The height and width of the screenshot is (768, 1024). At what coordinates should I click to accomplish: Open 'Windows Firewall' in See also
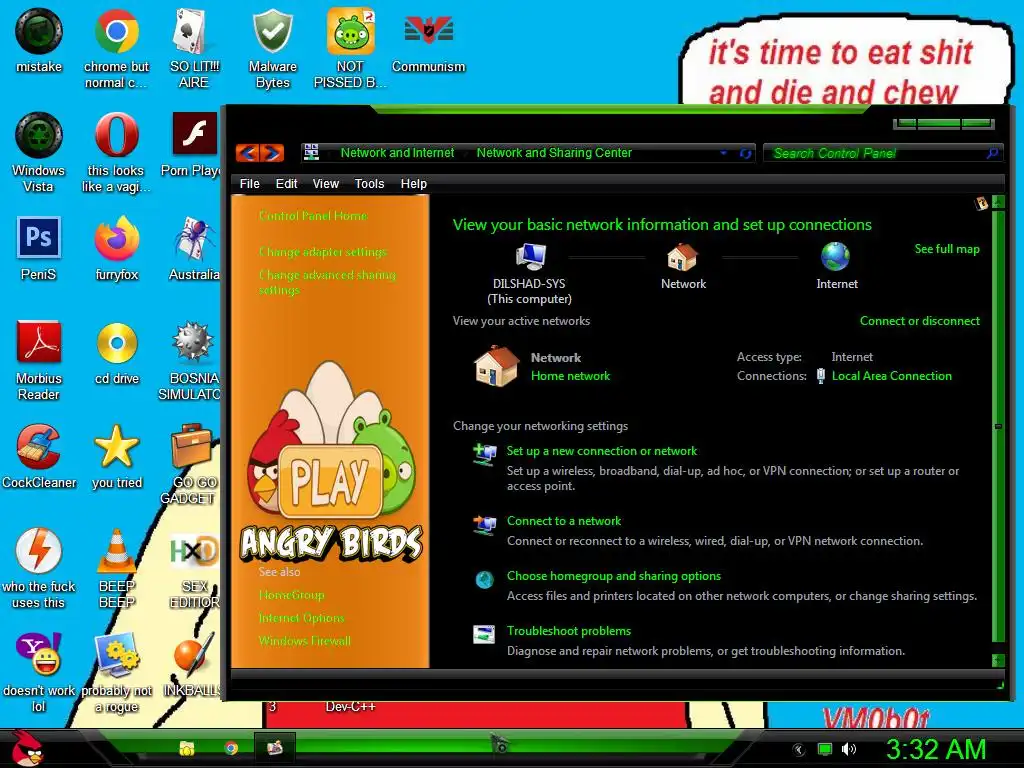[304, 641]
